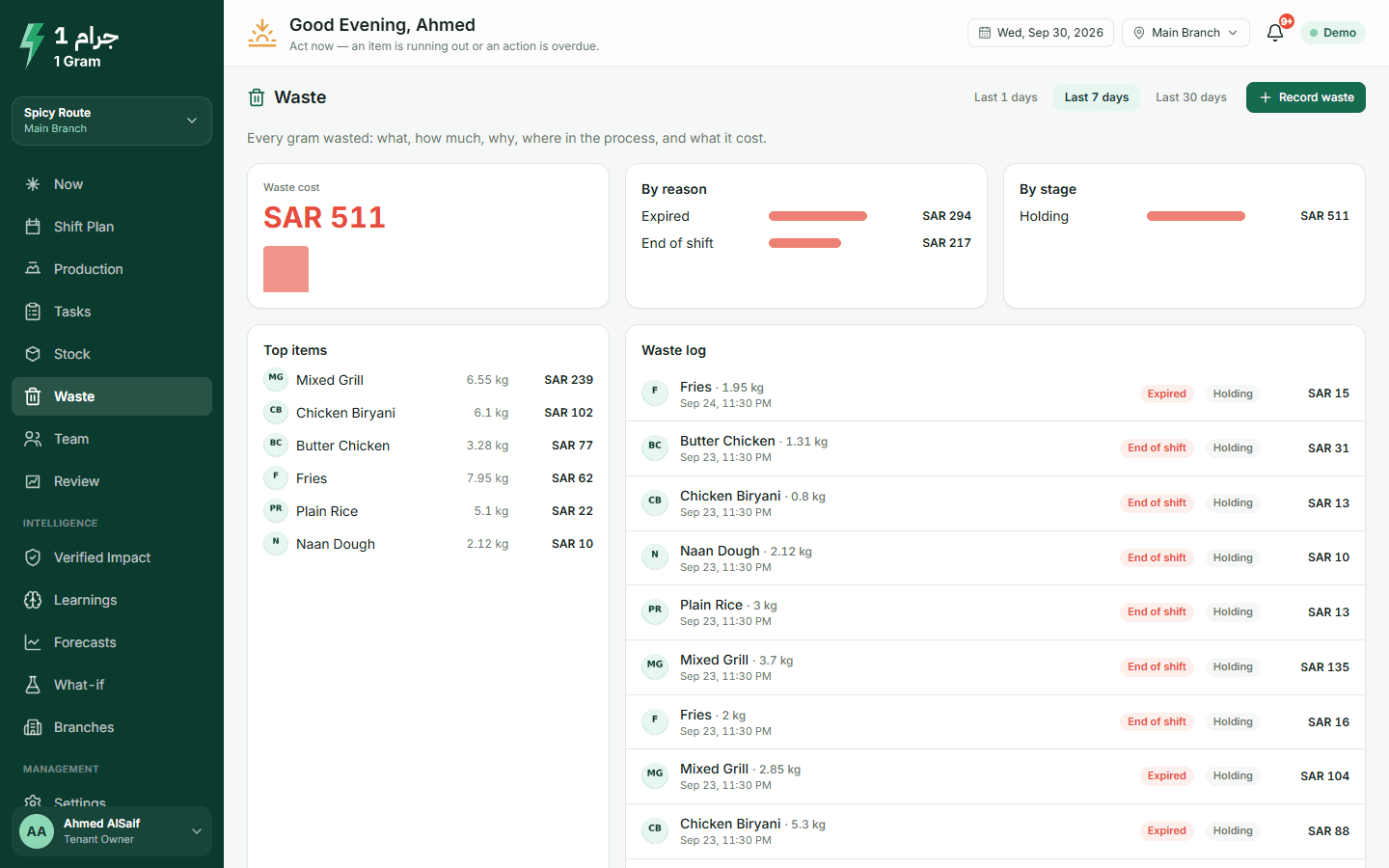Select Last 1 days range
1389x868 pixels.
coord(1006,97)
